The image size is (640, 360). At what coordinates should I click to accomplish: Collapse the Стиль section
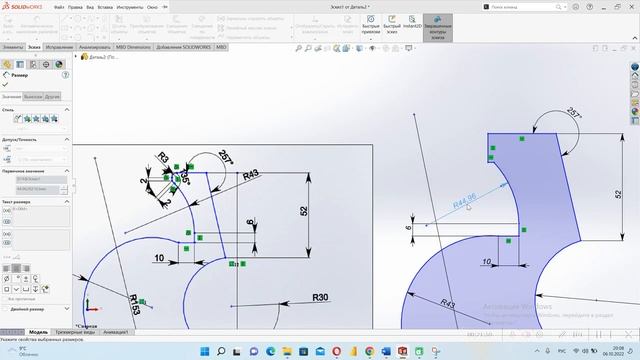click(x=67, y=110)
